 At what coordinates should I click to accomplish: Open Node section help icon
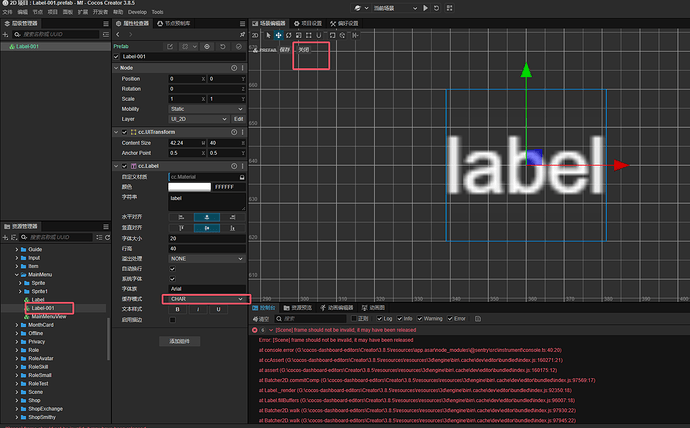pyautogui.click(x=234, y=68)
